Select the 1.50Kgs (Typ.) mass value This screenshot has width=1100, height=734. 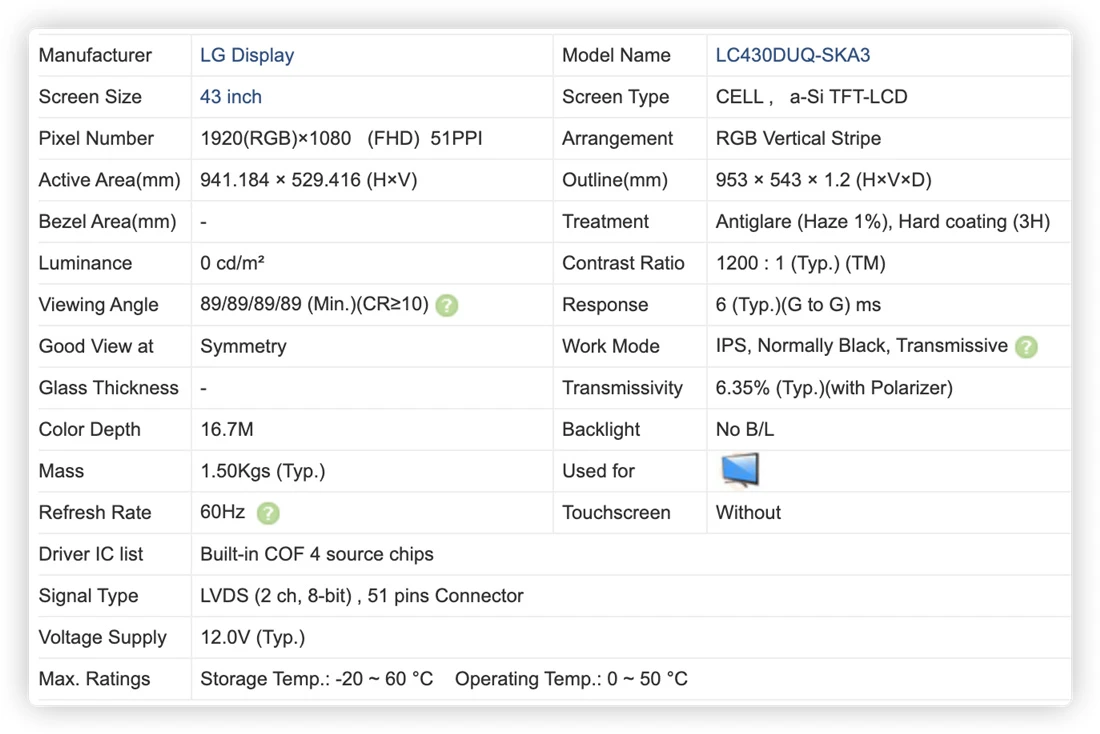click(x=263, y=471)
